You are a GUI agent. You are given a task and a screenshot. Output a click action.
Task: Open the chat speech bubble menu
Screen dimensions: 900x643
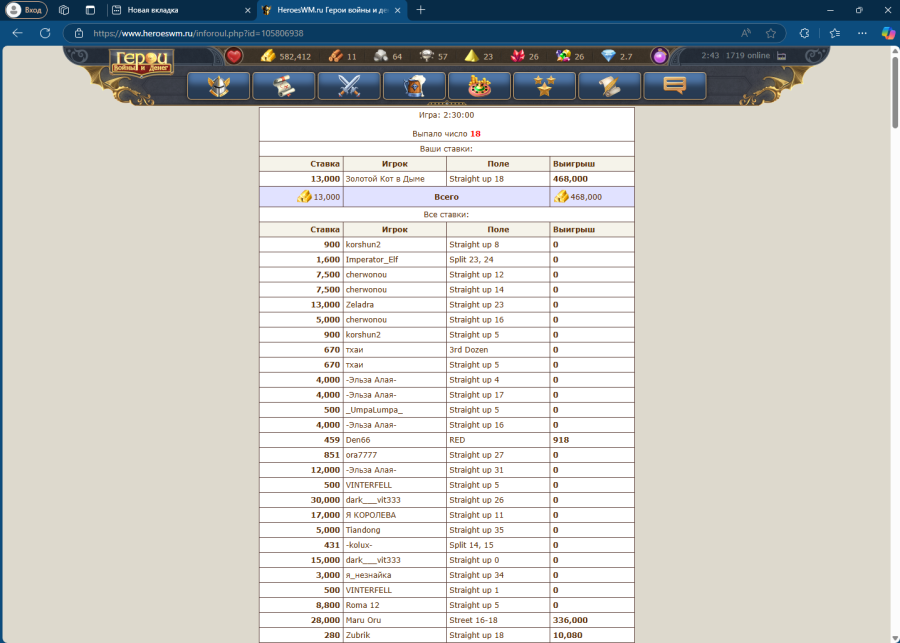[675, 86]
